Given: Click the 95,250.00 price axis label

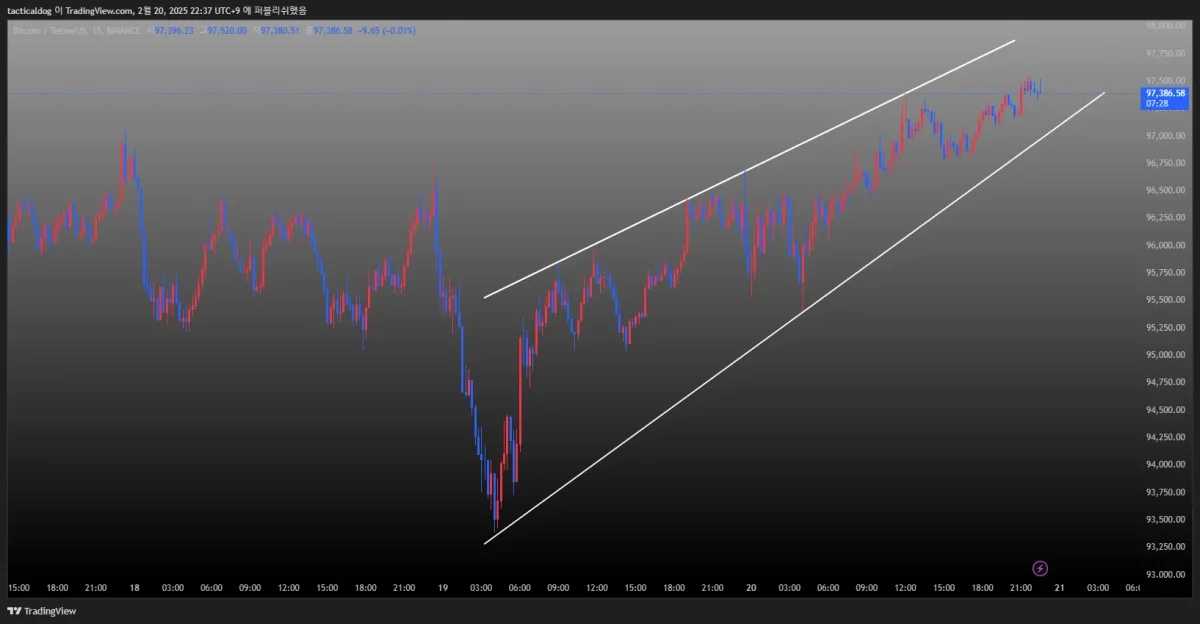Looking at the screenshot, I should 1165,327.
